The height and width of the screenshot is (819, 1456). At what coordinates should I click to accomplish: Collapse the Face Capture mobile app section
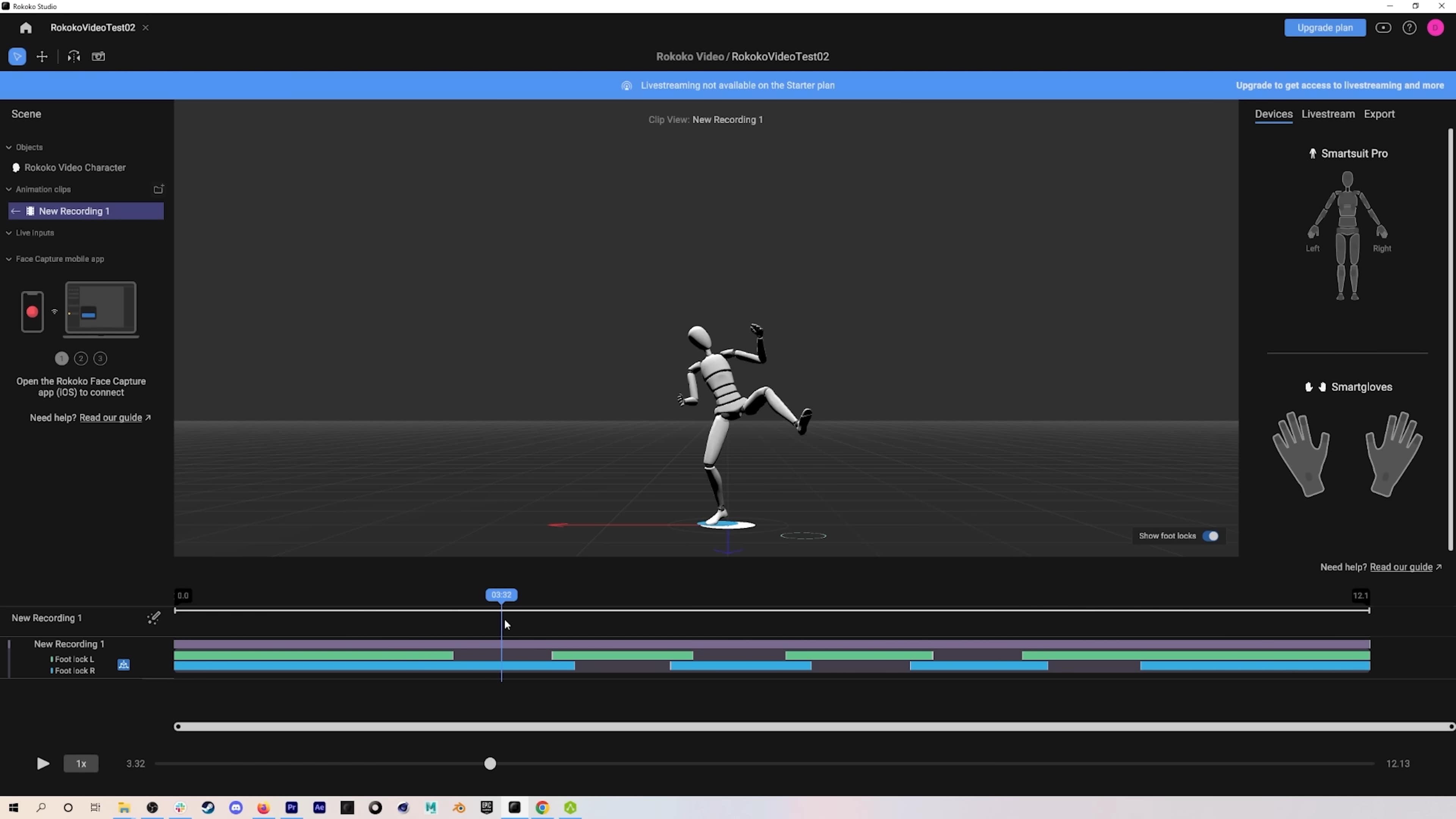(9, 259)
